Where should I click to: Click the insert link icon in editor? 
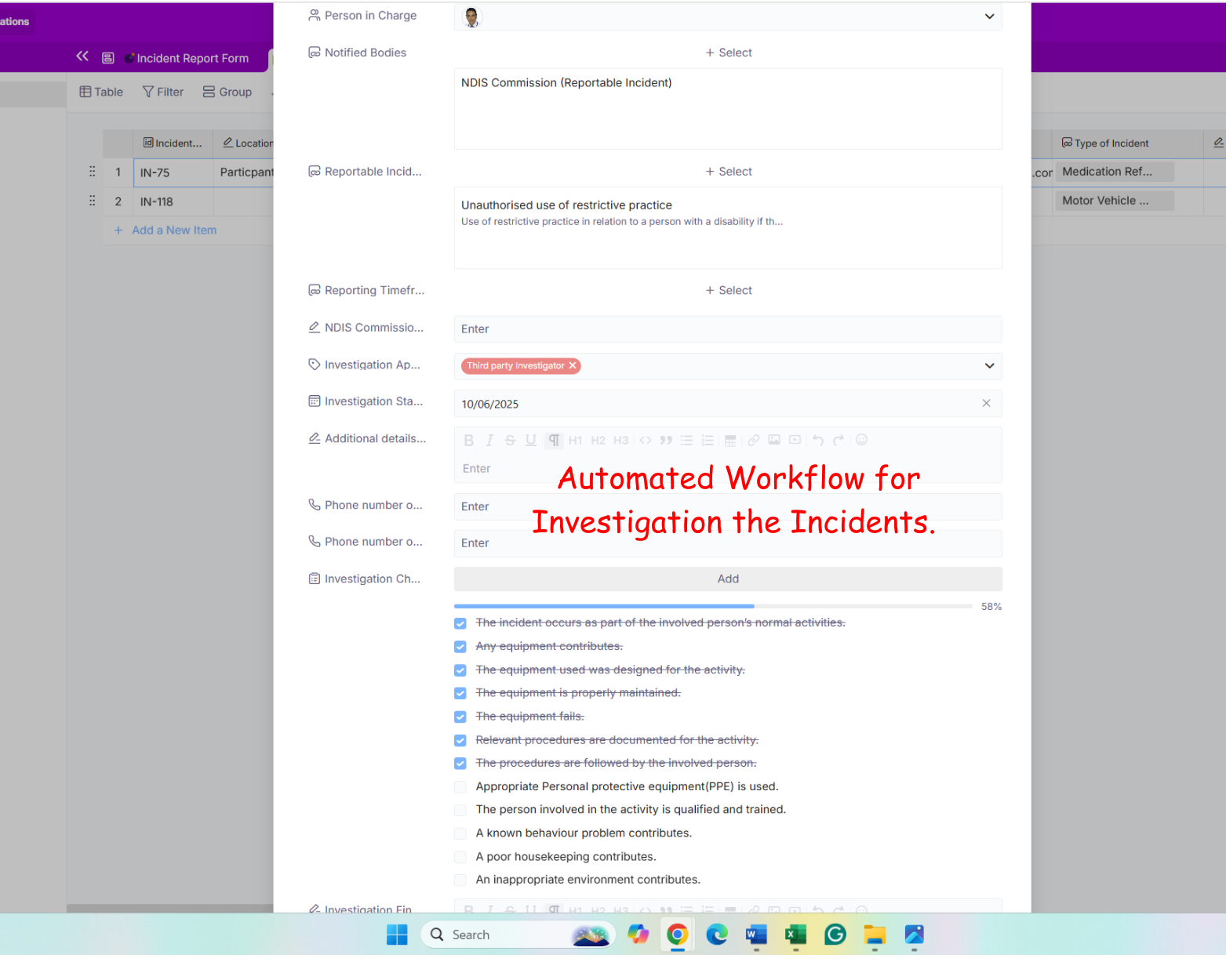[753, 441]
